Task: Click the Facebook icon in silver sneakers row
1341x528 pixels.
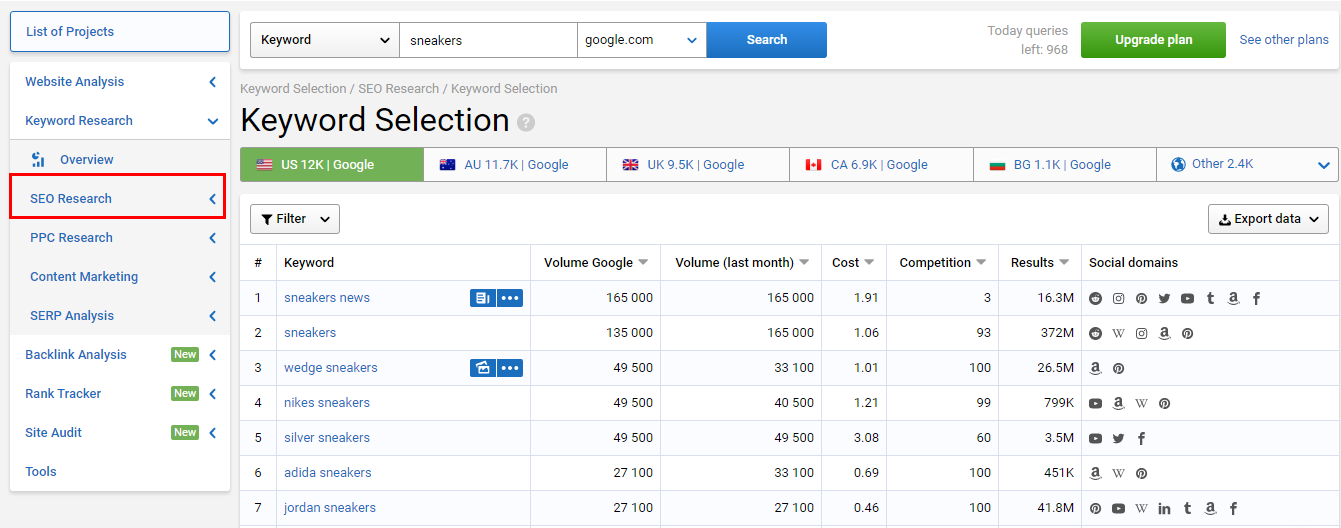Action: [1142, 438]
